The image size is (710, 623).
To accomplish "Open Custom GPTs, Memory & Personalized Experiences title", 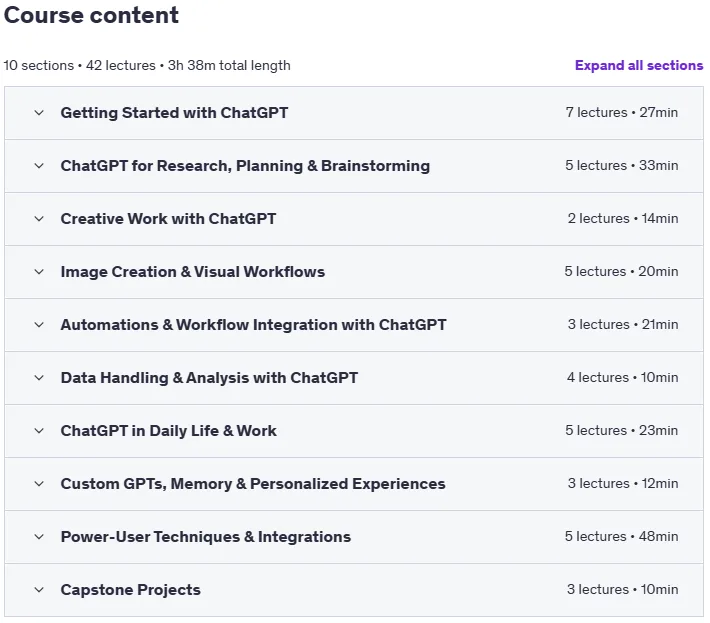I will (x=253, y=484).
